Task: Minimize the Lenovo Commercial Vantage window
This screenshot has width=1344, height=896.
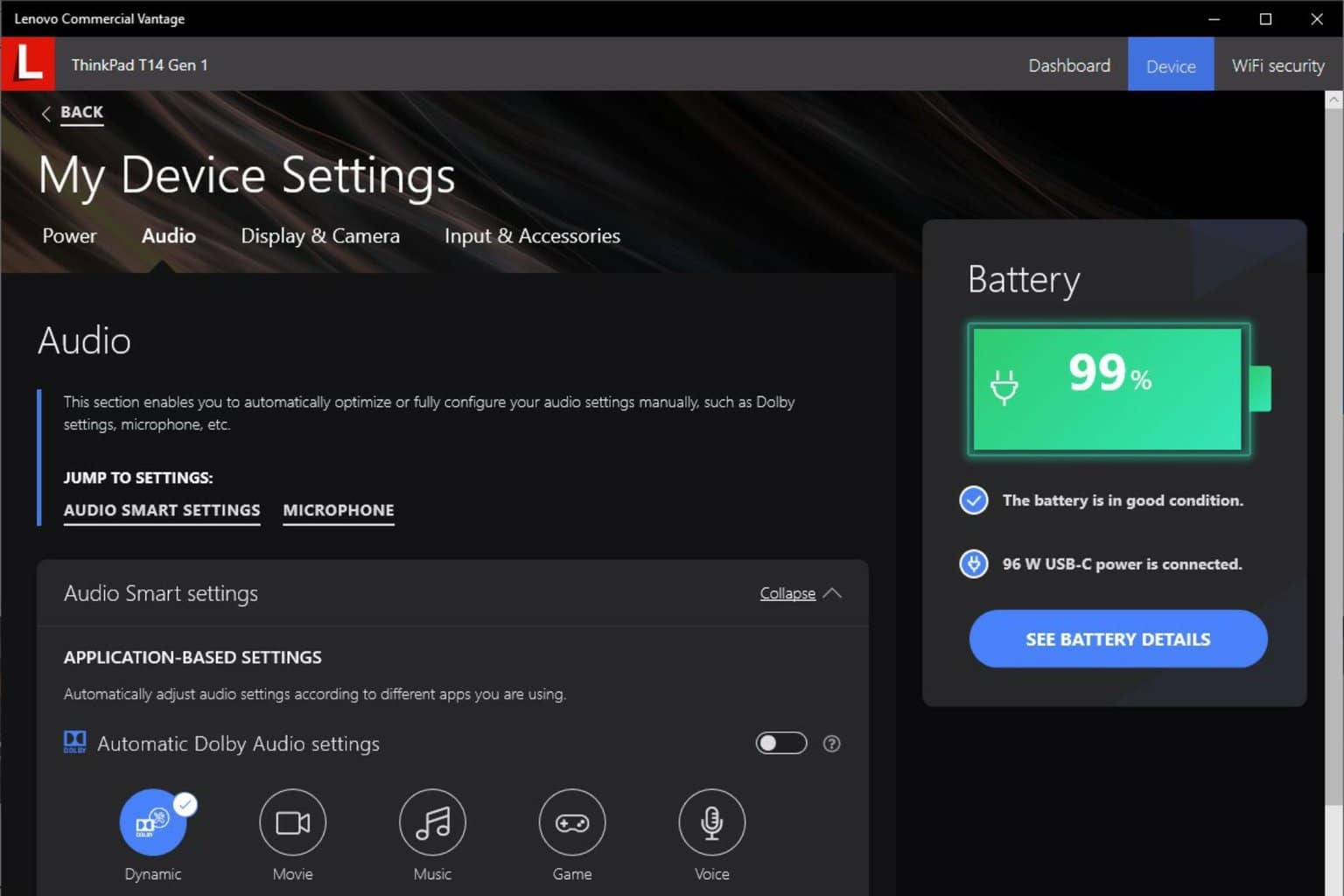Action: click(1214, 18)
